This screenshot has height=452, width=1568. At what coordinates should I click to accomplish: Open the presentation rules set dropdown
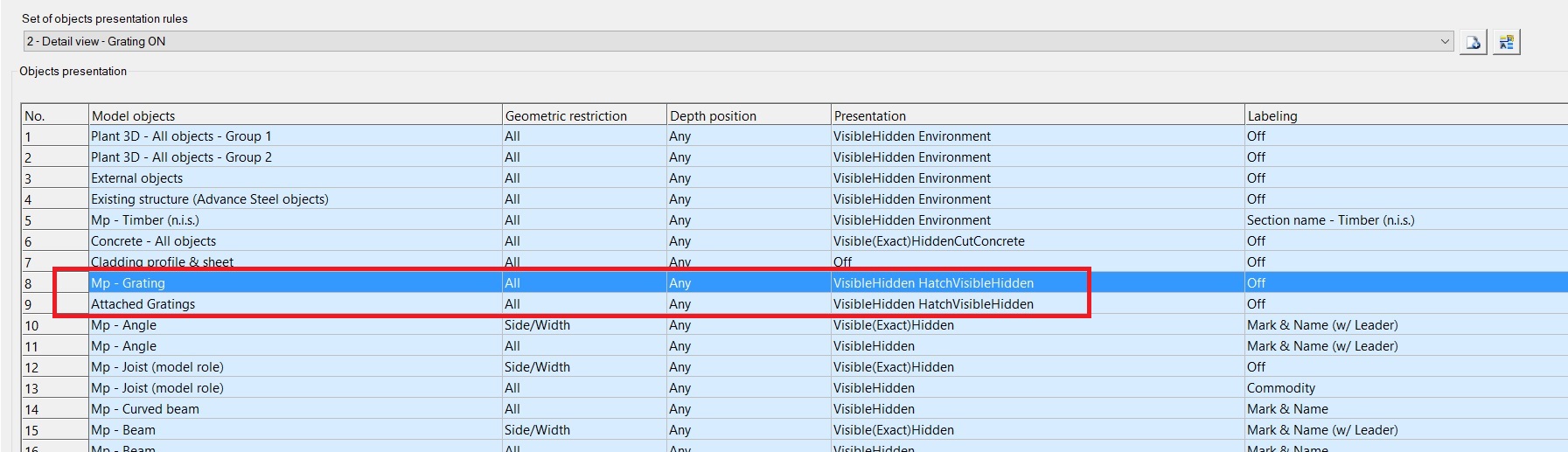[1444, 41]
